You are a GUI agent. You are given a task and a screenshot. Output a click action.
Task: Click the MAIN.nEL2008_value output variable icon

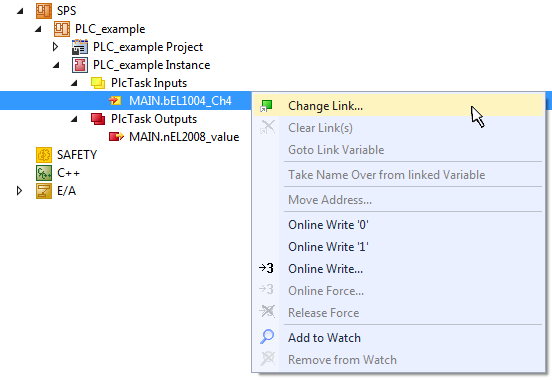coord(116,137)
